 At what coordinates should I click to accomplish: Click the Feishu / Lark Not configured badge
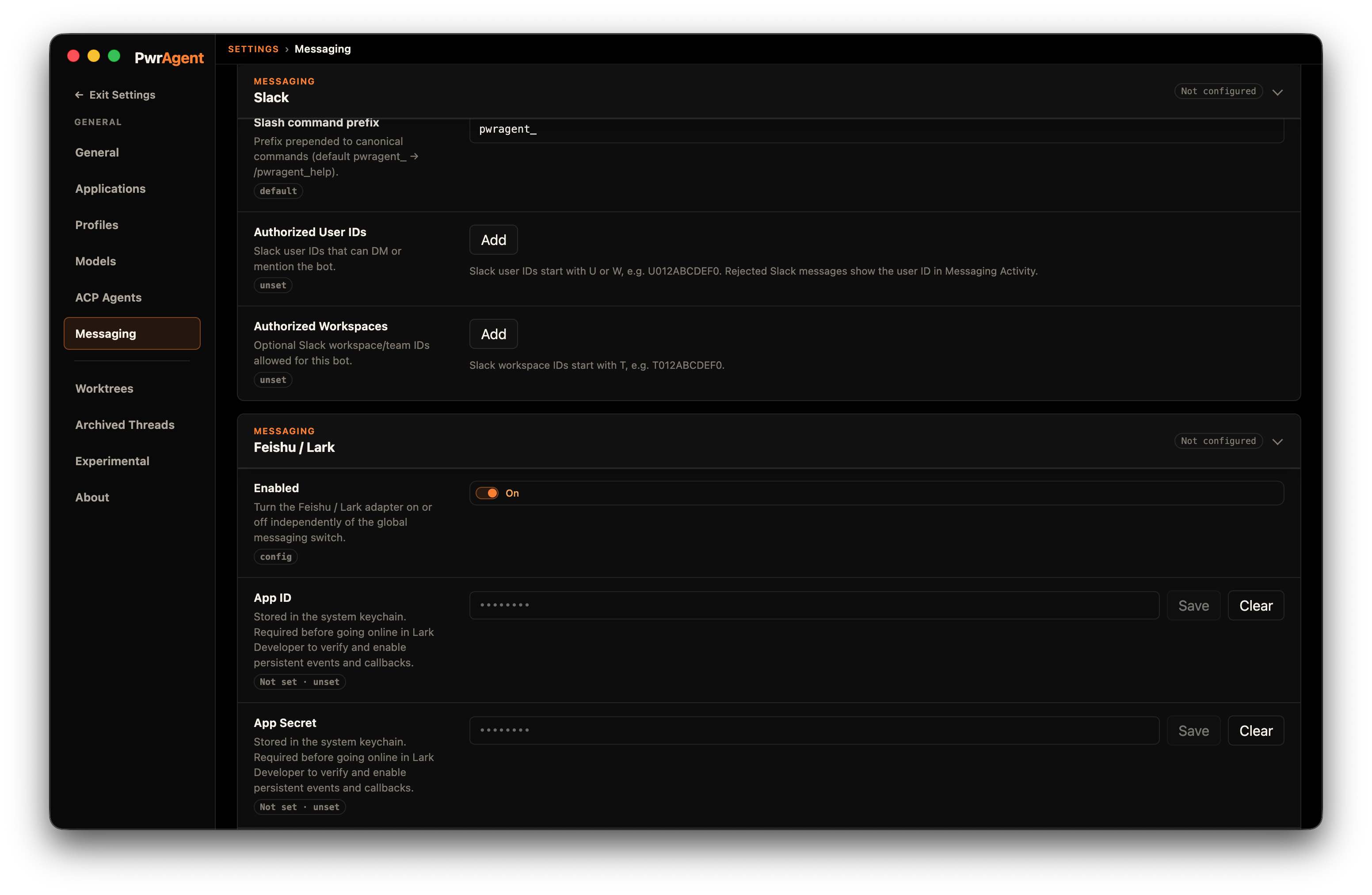(1218, 440)
